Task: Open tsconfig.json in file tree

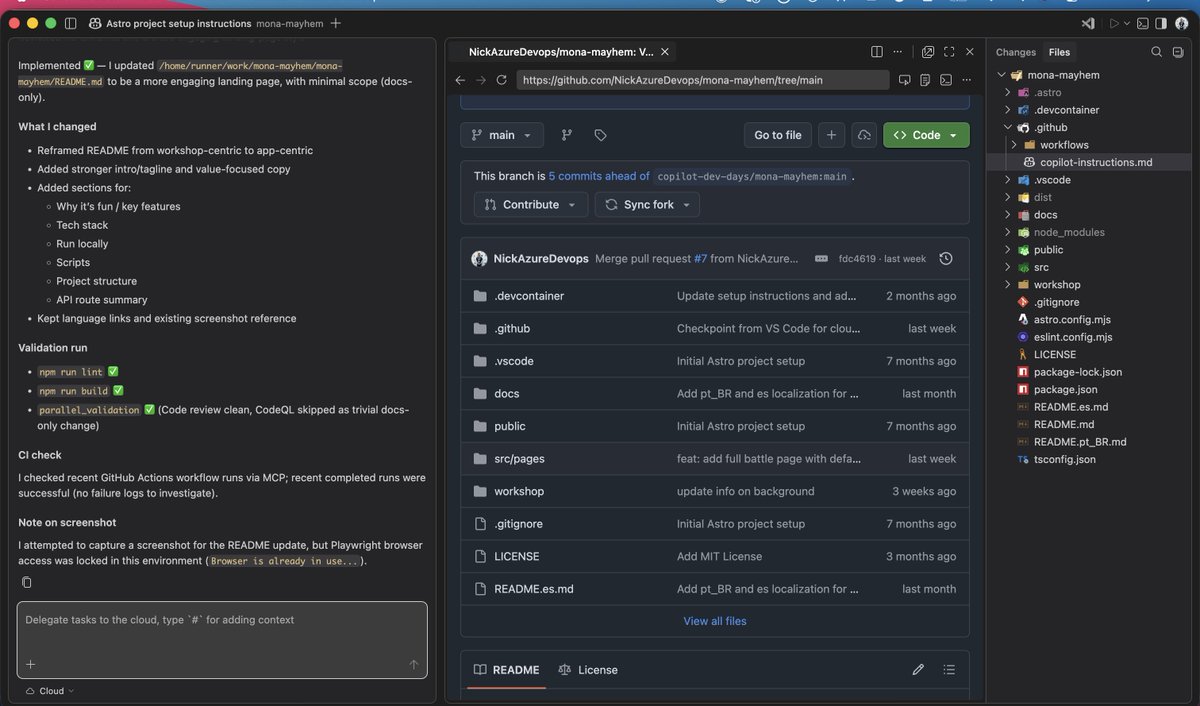Action: click(x=1064, y=459)
